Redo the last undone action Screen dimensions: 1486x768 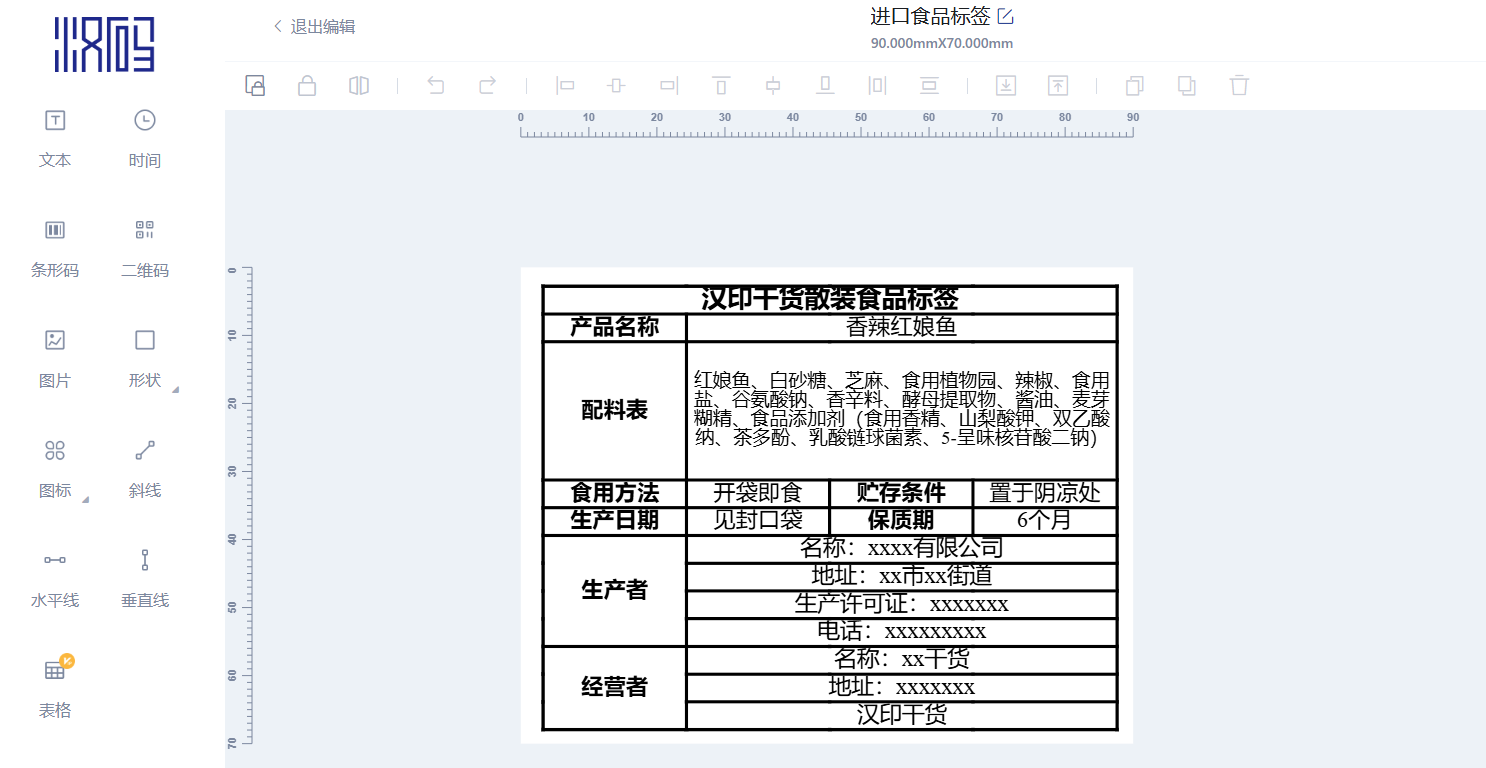click(x=487, y=85)
